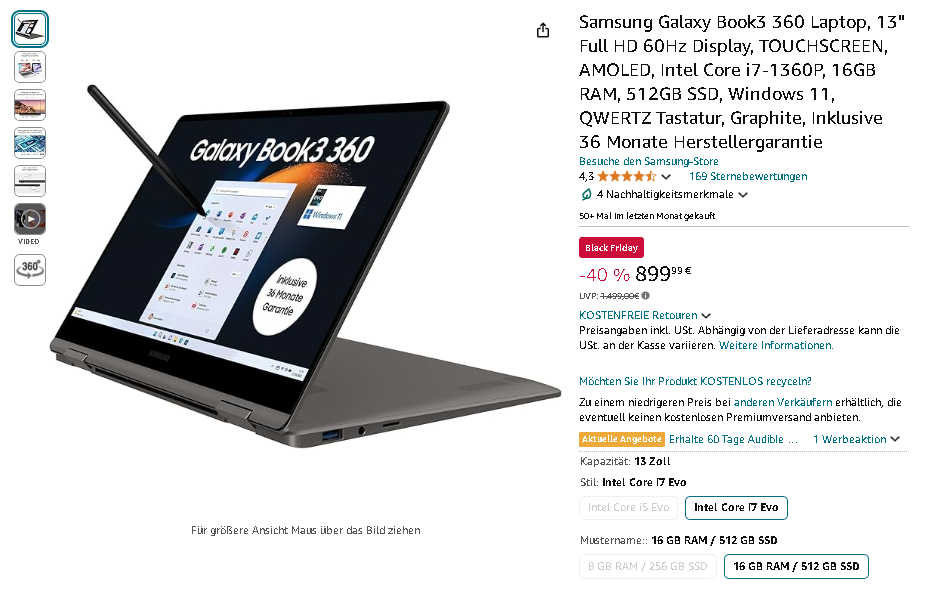Open the 360° view thumbnail
The height and width of the screenshot is (590, 925).
pyautogui.click(x=30, y=270)
